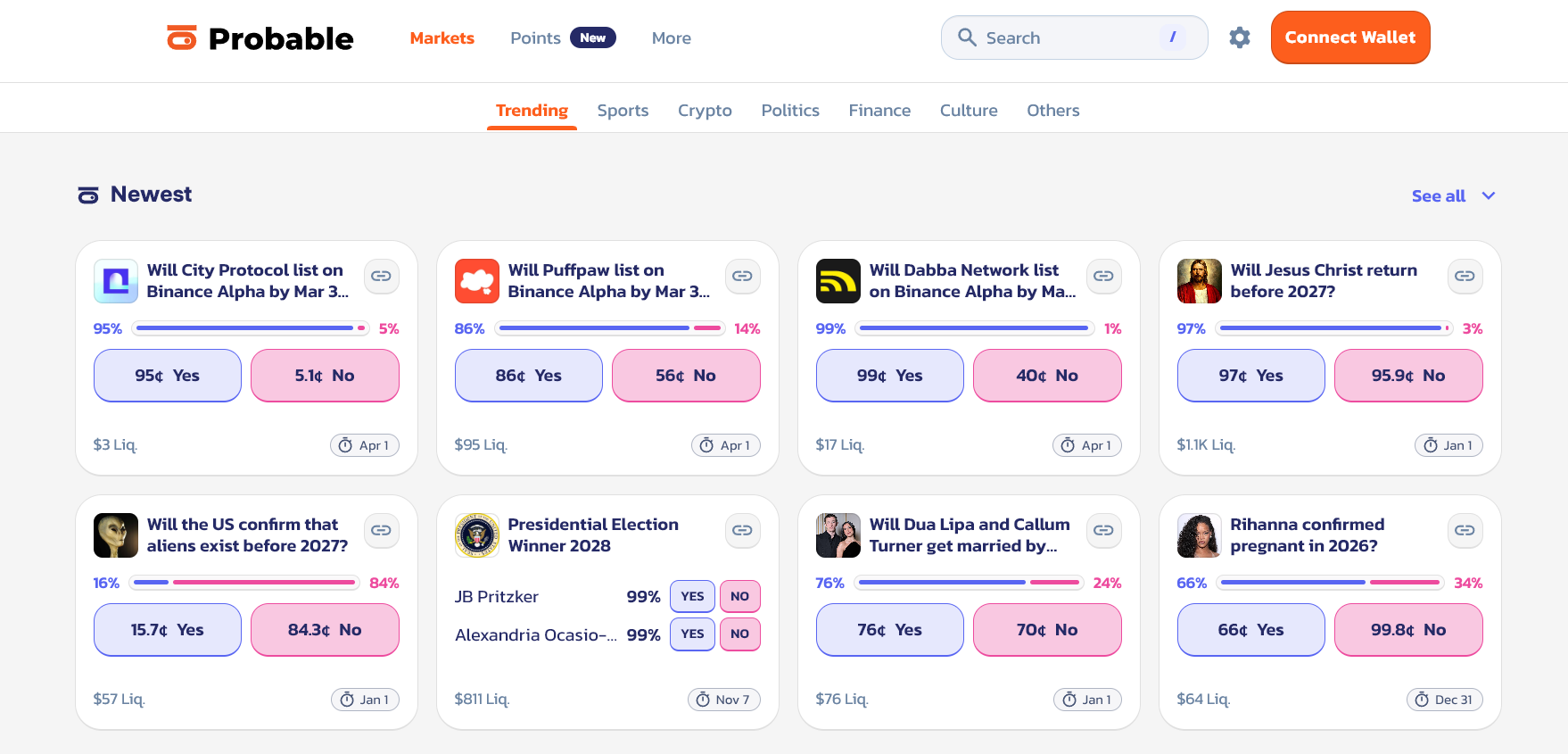
Task: Click the Probable logo icon
Action: point(182,37)
